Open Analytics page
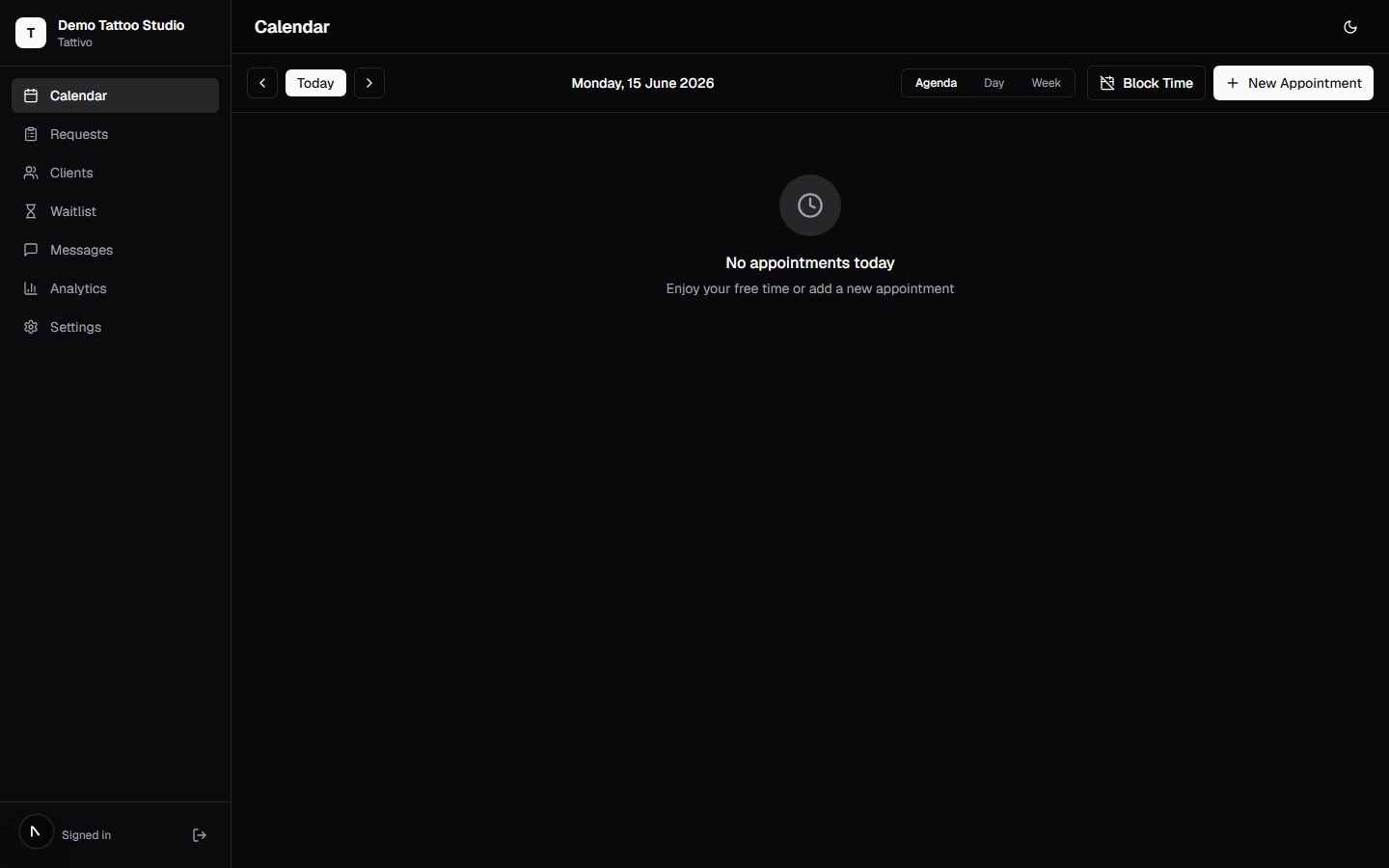The image size is (1389, 868). (x=115, y=288)
